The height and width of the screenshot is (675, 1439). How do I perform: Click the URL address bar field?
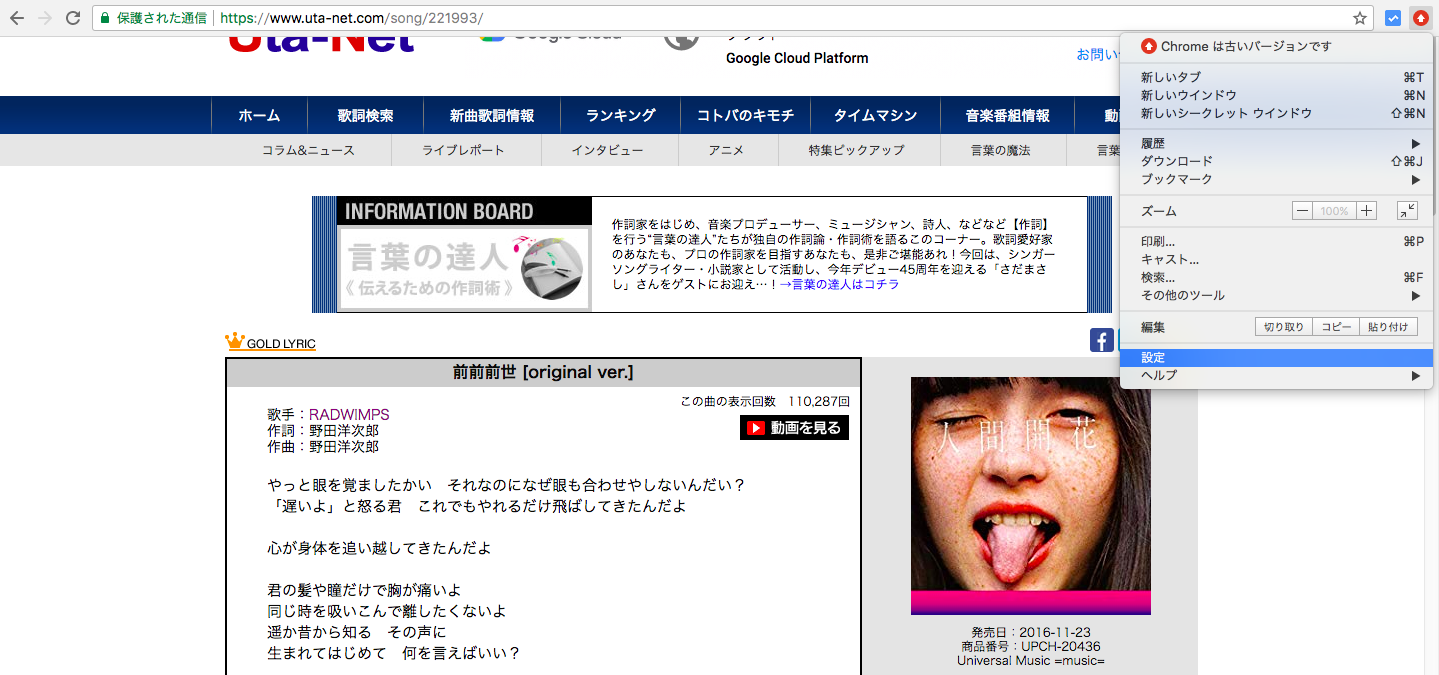(700, 18)
